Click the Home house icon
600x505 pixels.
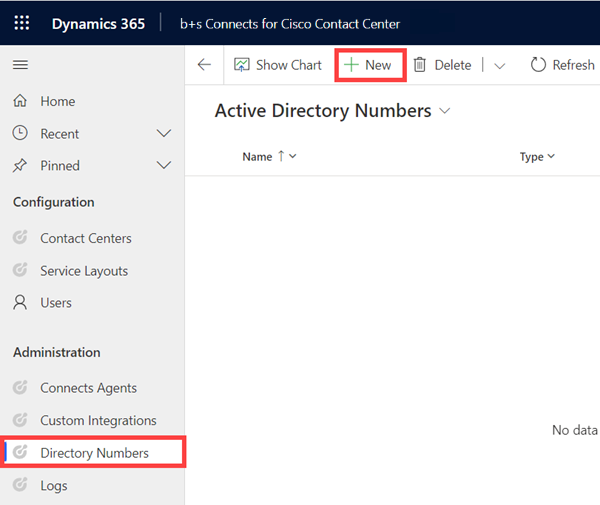(x=20, y=101)
